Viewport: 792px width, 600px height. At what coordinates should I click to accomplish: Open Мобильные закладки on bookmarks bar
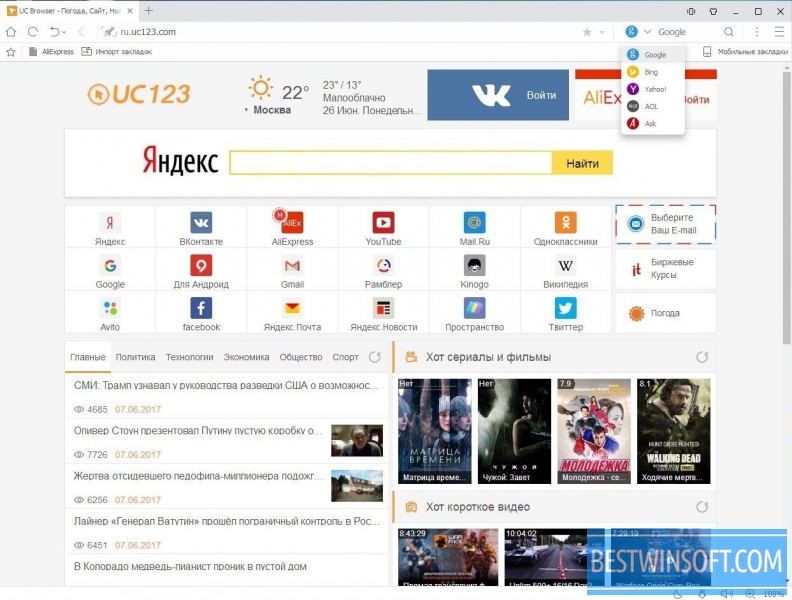(745, 52)
